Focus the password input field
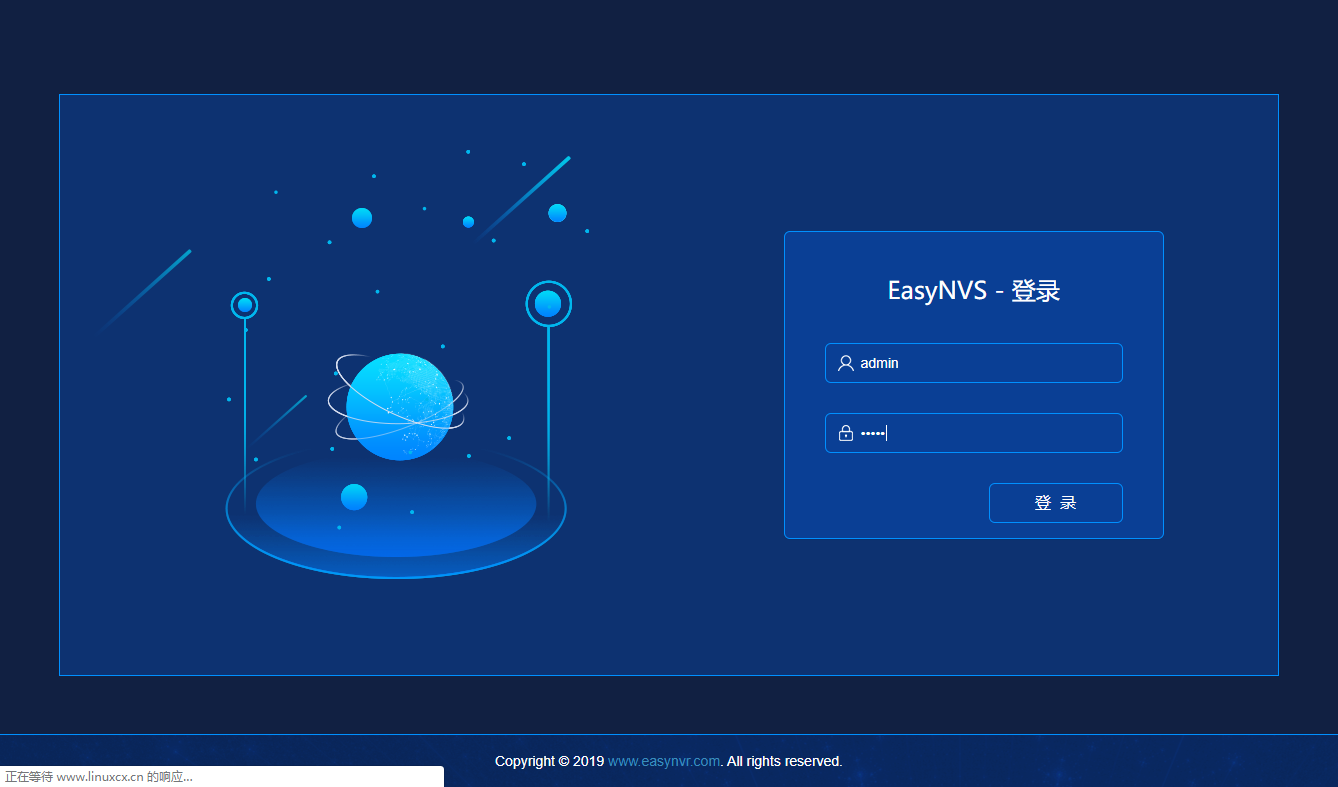Viewport: 1338px width, 787px height. pos(973,433)
